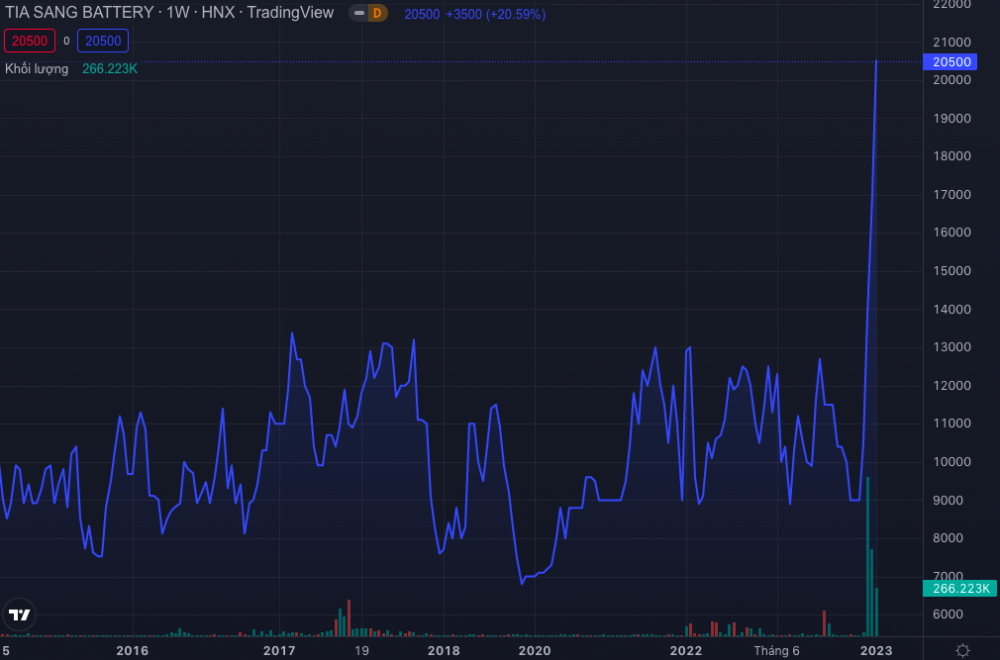Click the 2023 time axis label
This screenshot has width=1000, height=660.
point(876,650)
